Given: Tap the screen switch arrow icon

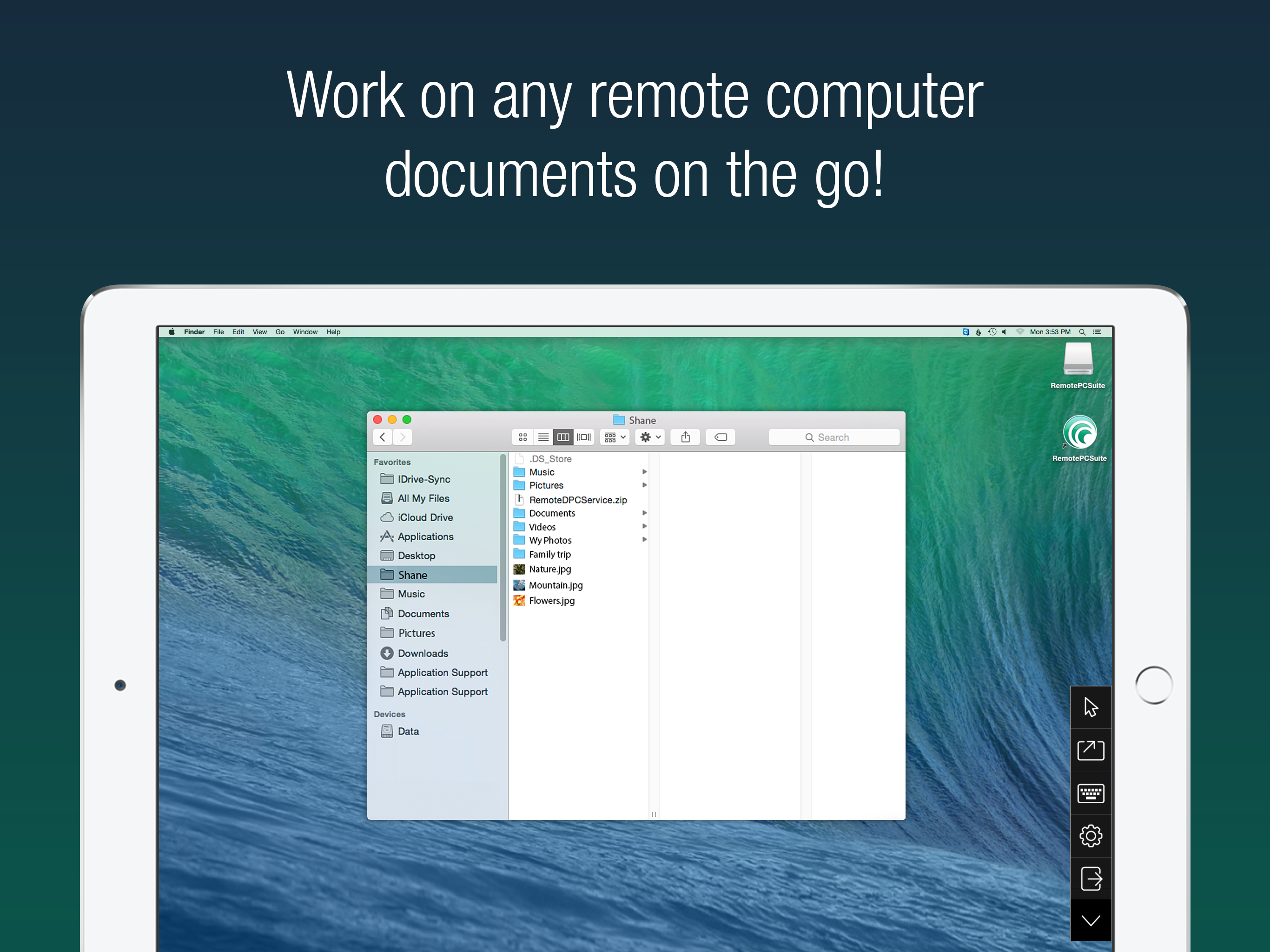Looking at the screenshot, I should coord(1090,750).
